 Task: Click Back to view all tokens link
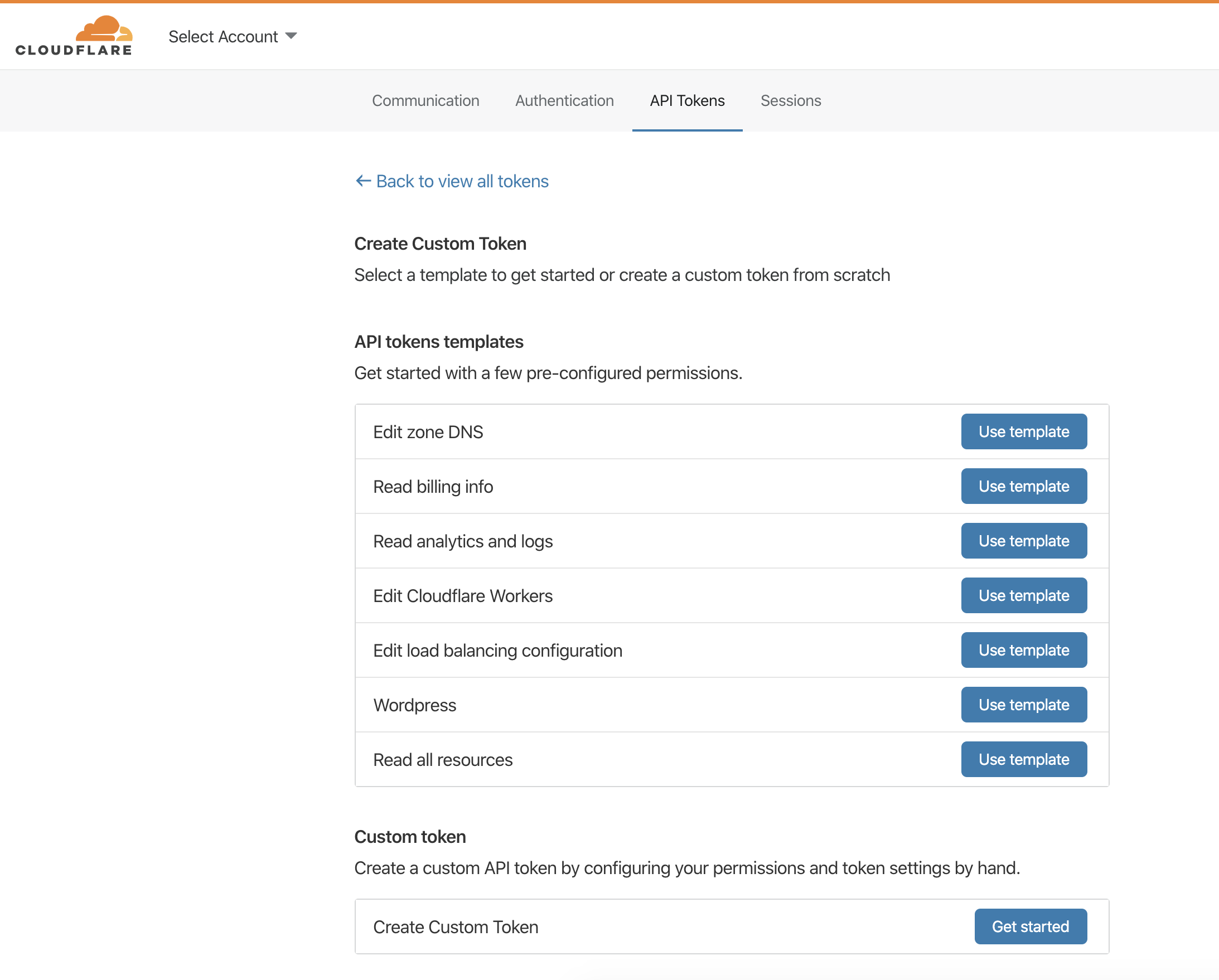tap(452, 180)
